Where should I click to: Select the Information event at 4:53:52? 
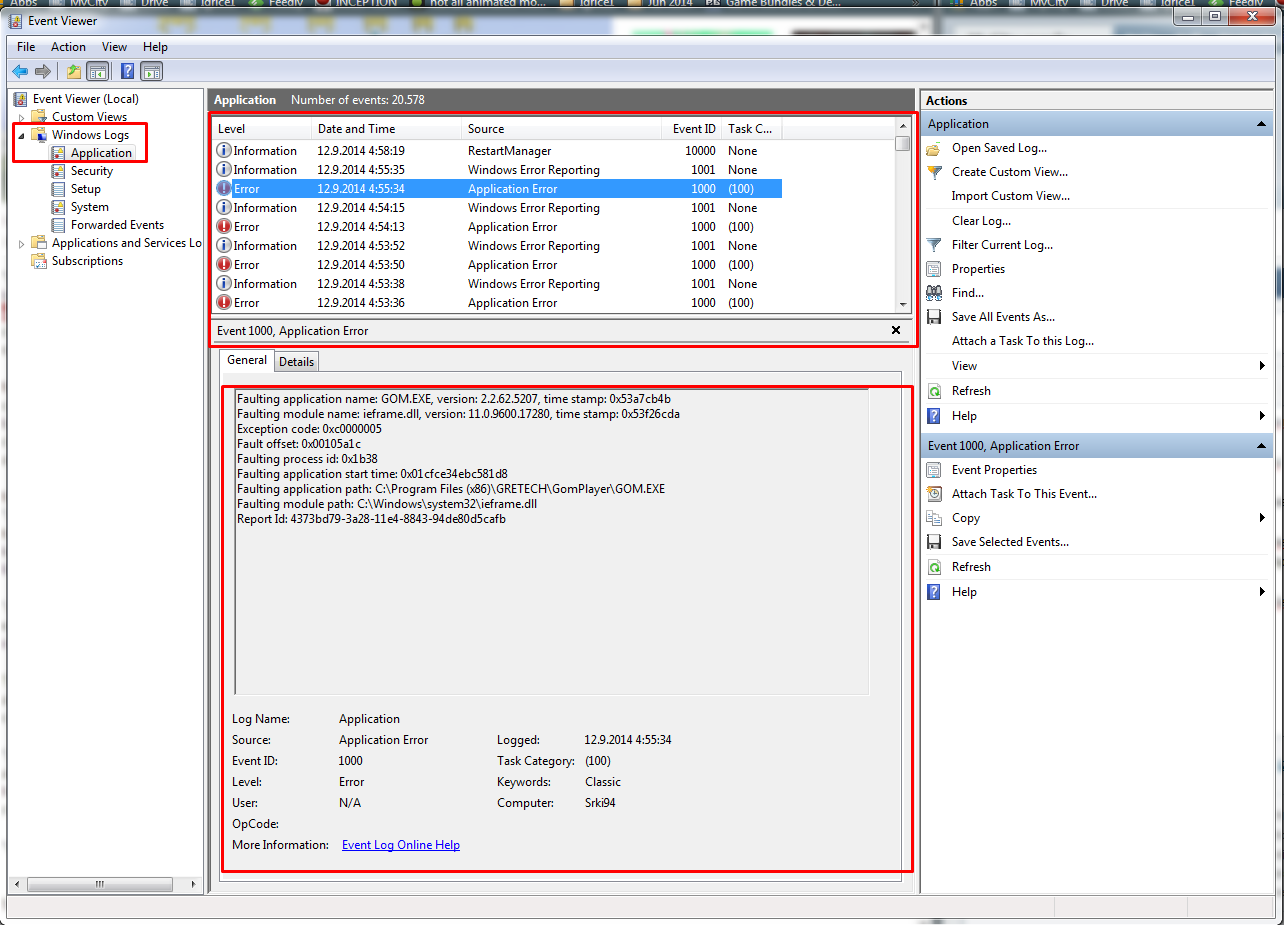click(498, 246)
